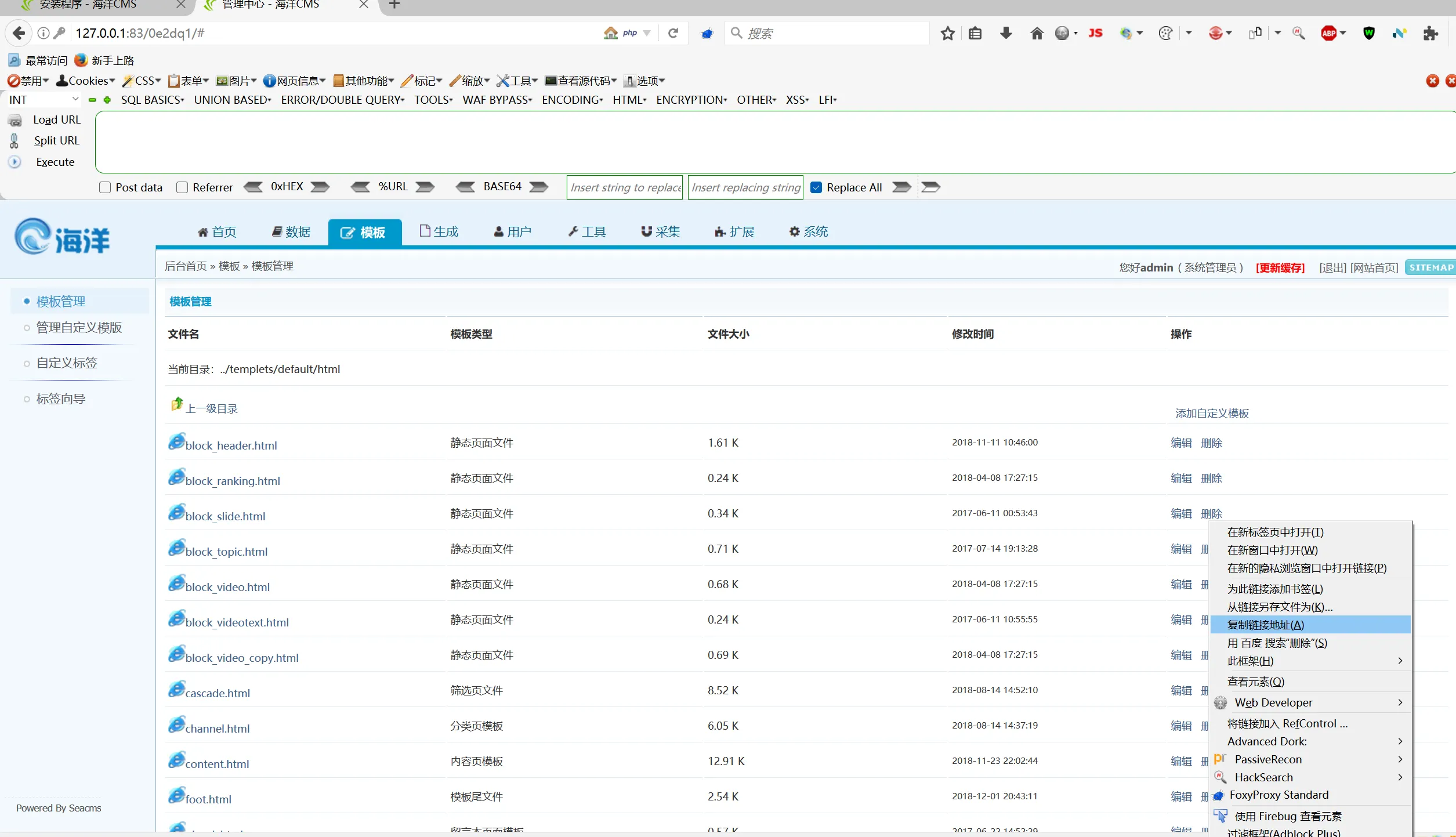Viewport: 1456px width, 837px height.
Task: Uncheck the Replace All checkbox
Action: point(816,187)
